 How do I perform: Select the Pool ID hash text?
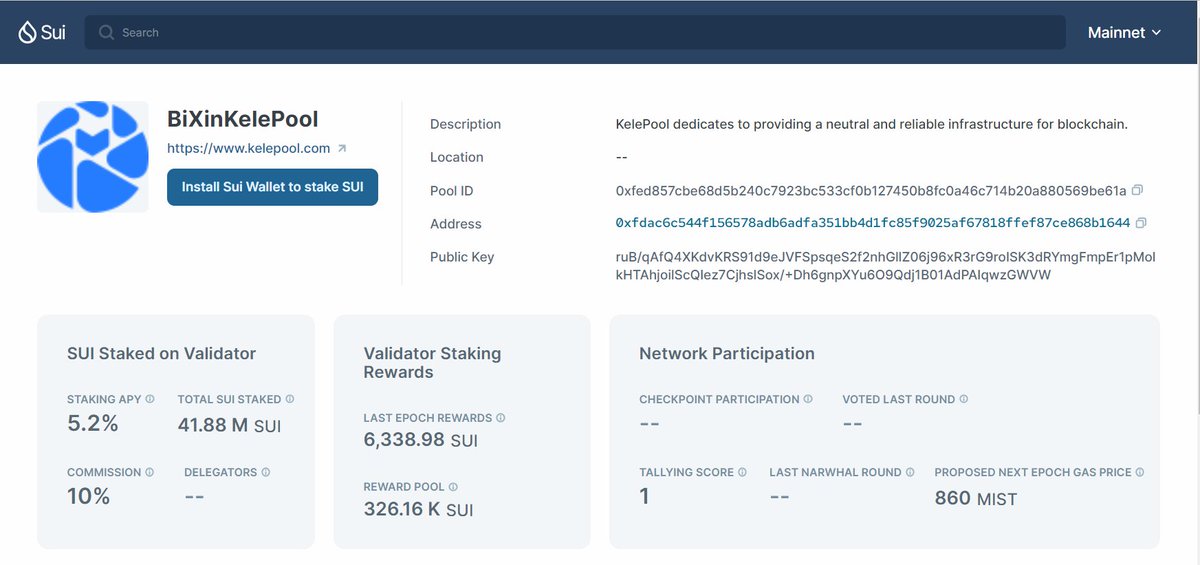point(871,190)
